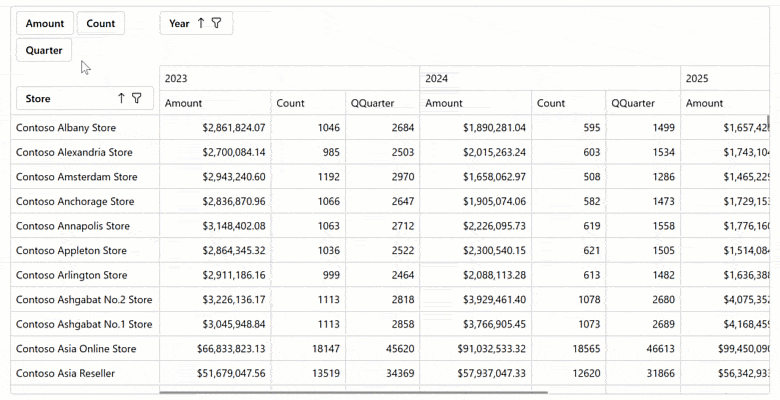Click the 2024 quarter cell 46613
The width and height of the screenshot is (780, 400).
coord(643,349)
